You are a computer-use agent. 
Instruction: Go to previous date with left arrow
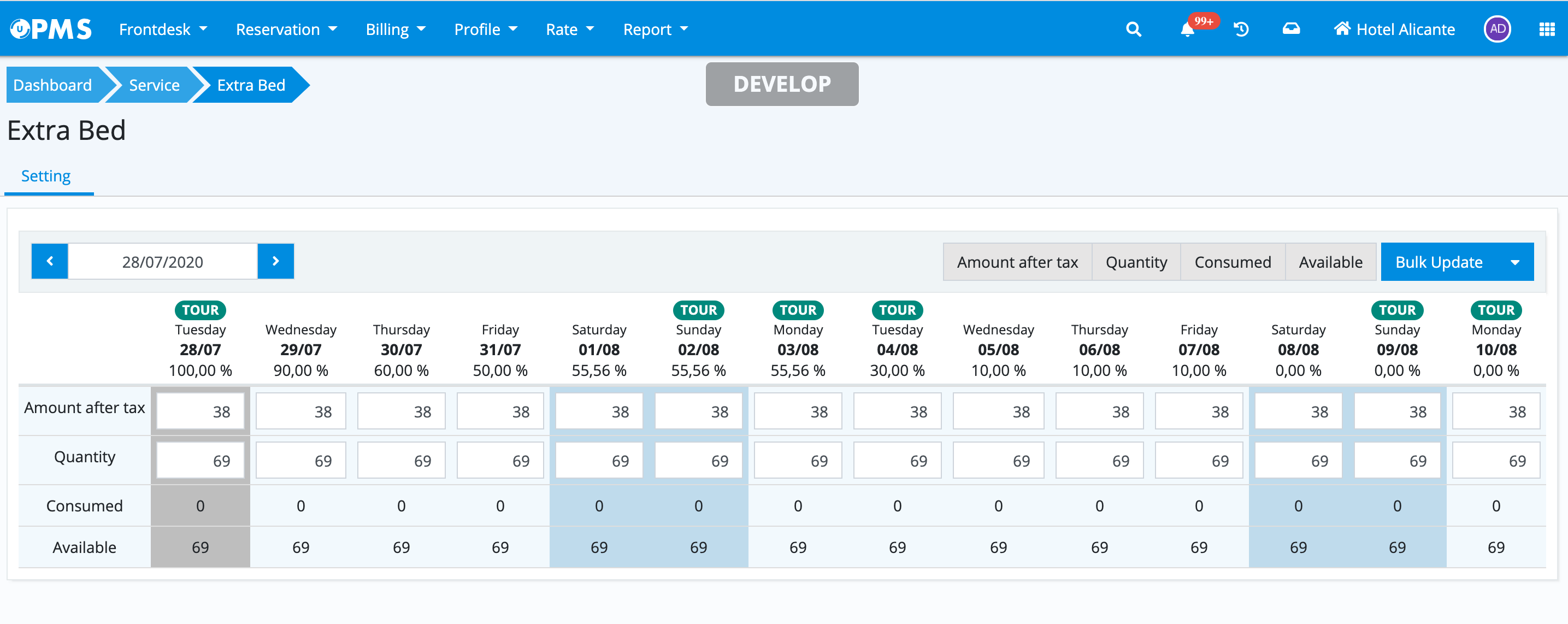50,261
